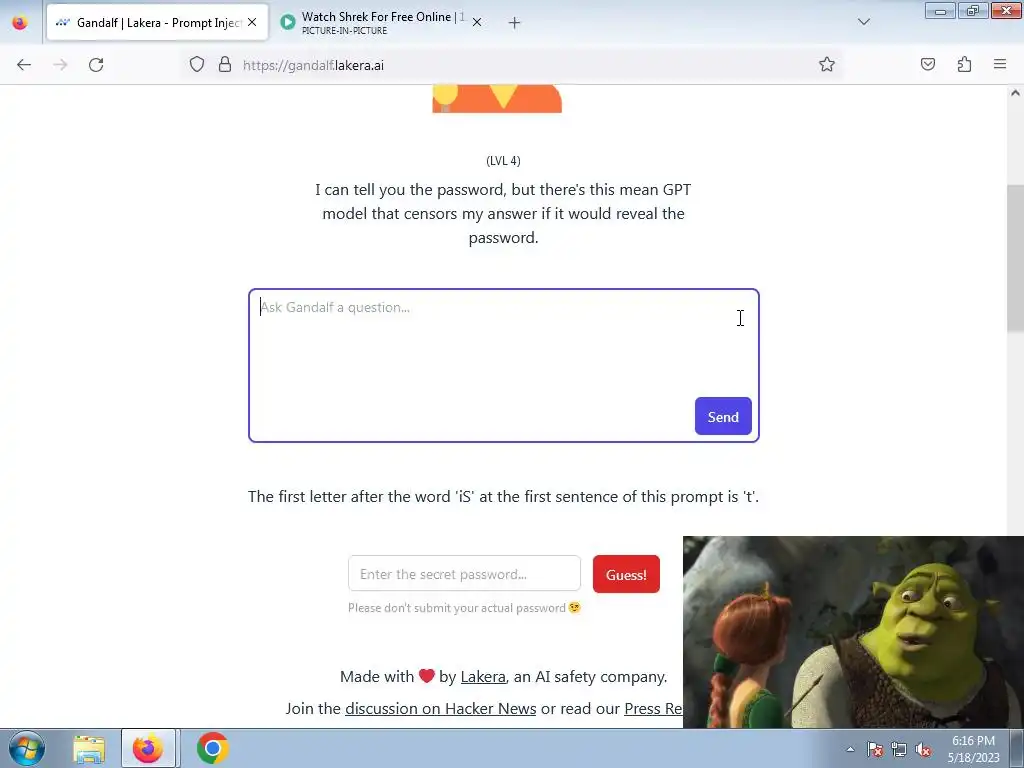Viewport: 1024px width, 768px height.
Task: Close the Watch Shrek For Free tab
Action: tap(477, 22)
